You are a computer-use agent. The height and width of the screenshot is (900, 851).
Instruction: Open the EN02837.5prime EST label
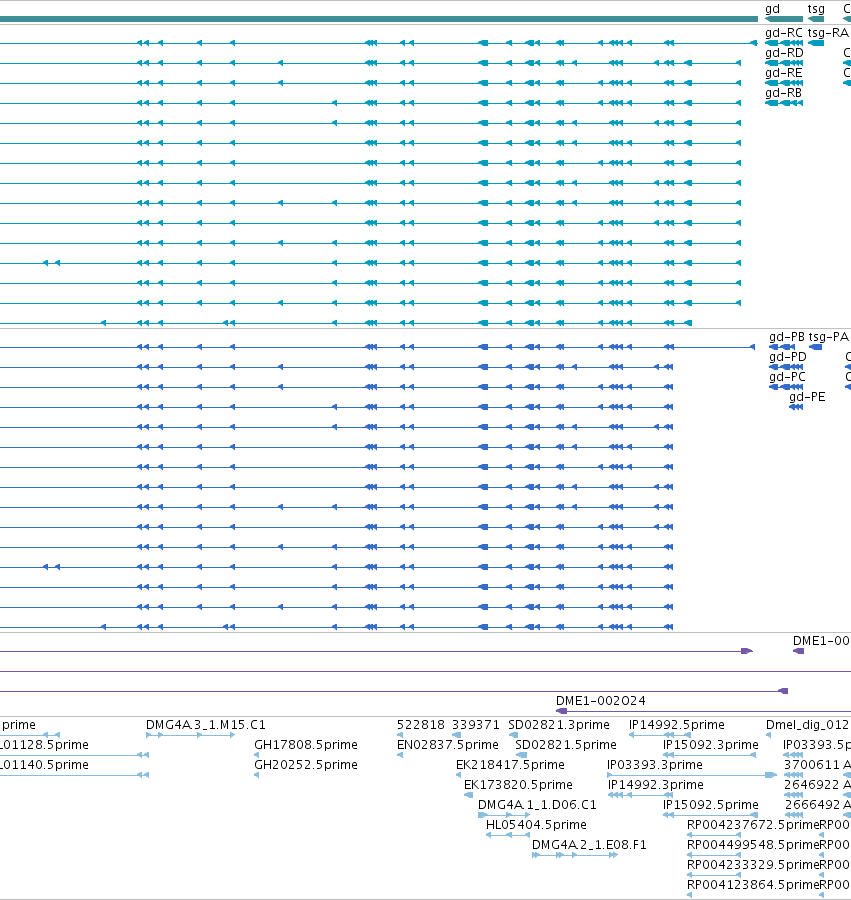tap(448, 745)
